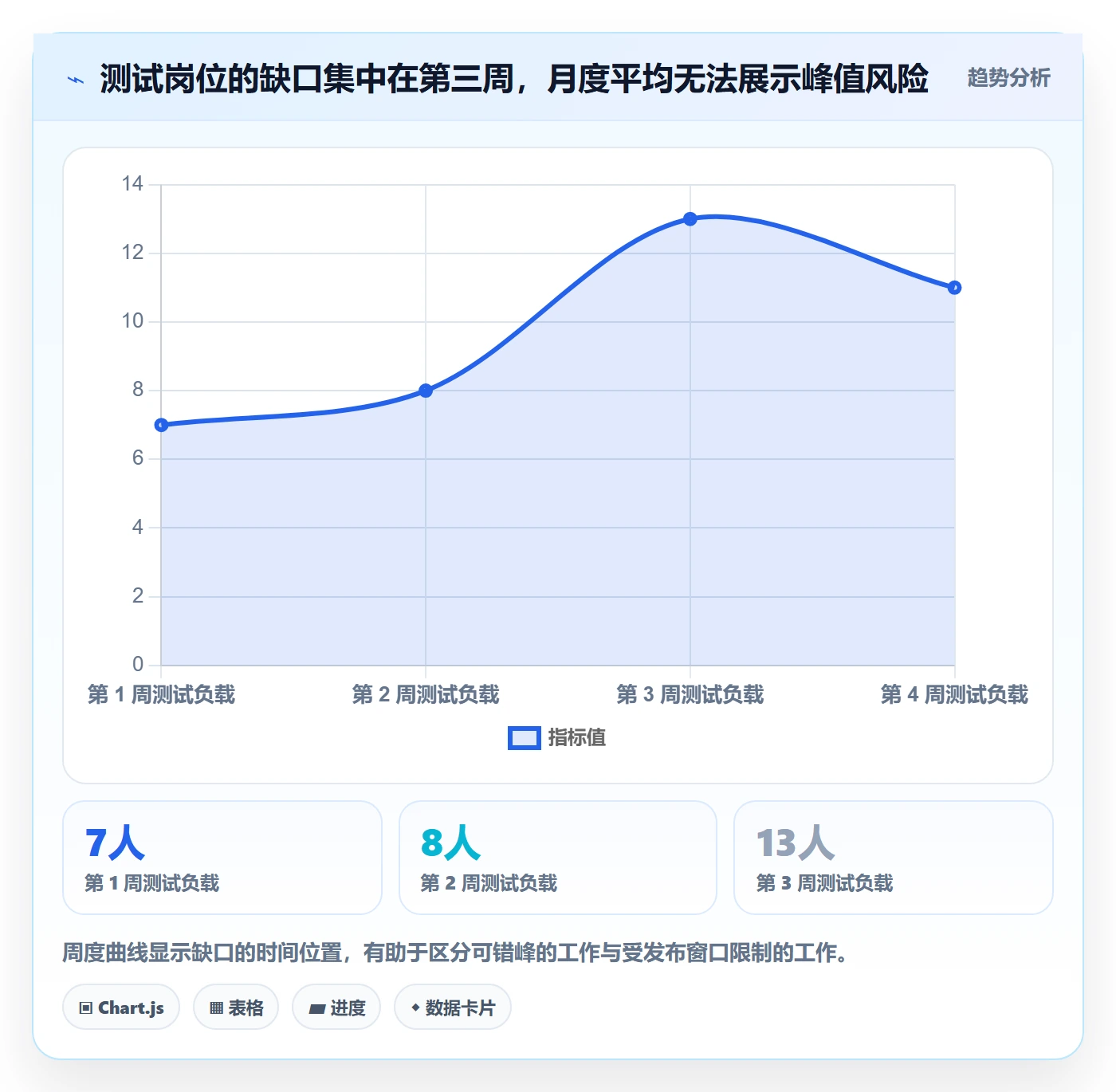The image size is (1116, 1092).
Task: Click the 趋势分析 label in the header
Action: coord(1008,78)
